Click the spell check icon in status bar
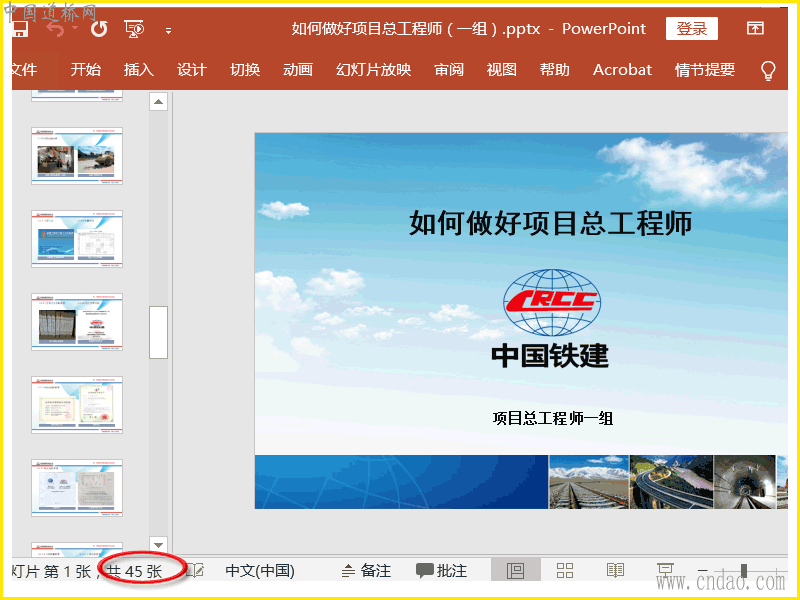800x600 pixels. 196,570
